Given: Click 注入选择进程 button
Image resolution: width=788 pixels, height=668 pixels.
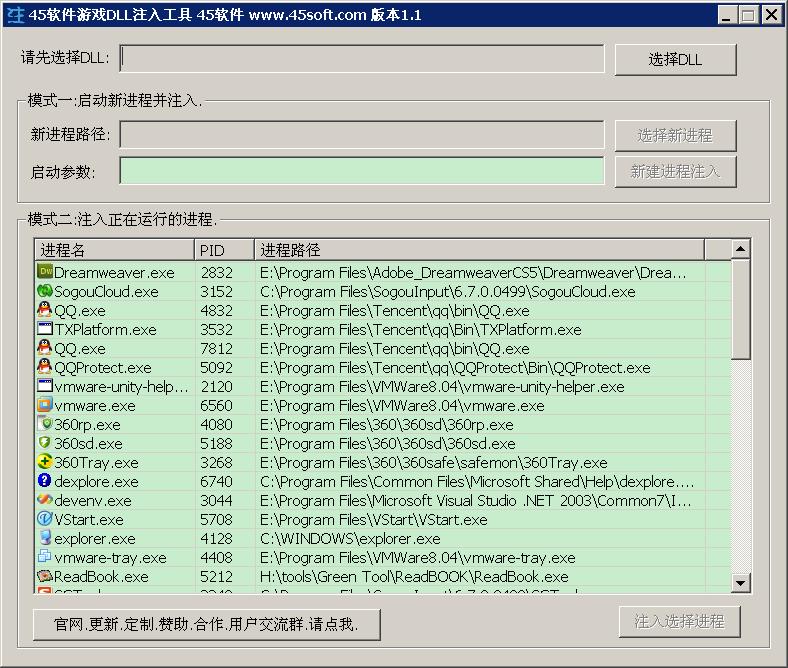Looking at the screenshot, I should tap(679, 622).
